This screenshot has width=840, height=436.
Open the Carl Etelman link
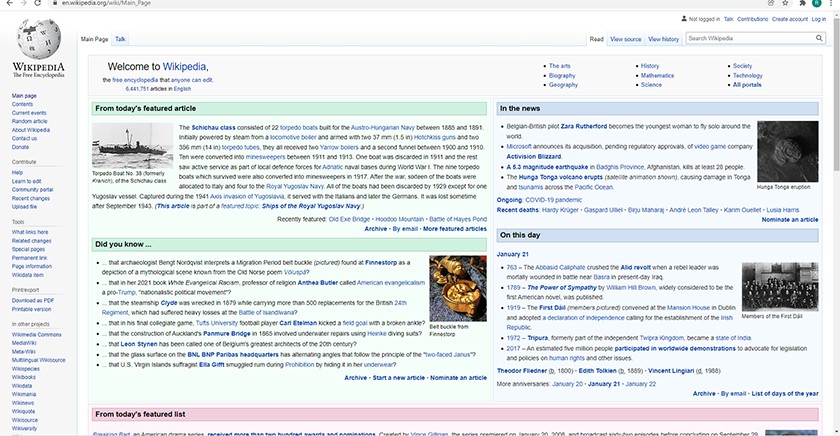pyautogui.click(x=298, y=323)
